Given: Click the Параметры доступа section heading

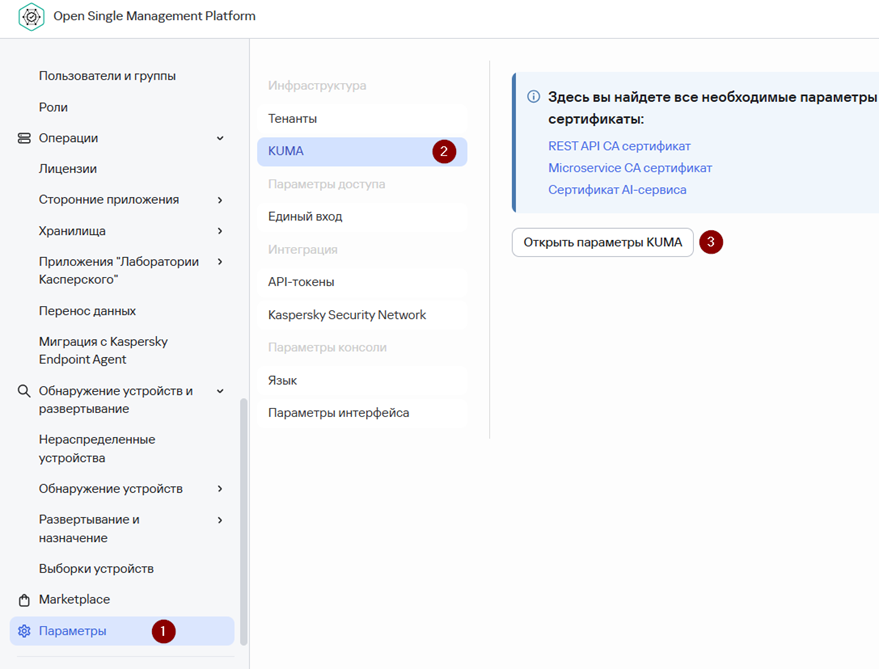Looking at the screenshot, I should [327, 184].
